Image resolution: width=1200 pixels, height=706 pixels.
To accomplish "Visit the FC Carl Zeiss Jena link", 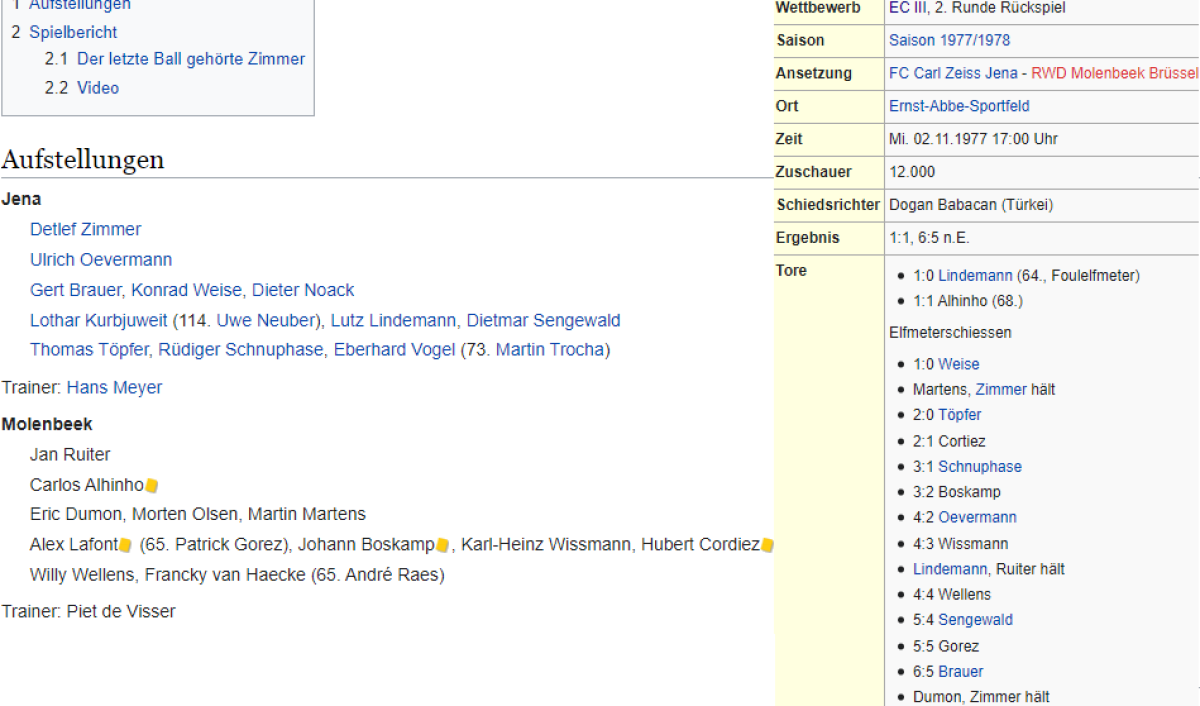I will point(952,73).
